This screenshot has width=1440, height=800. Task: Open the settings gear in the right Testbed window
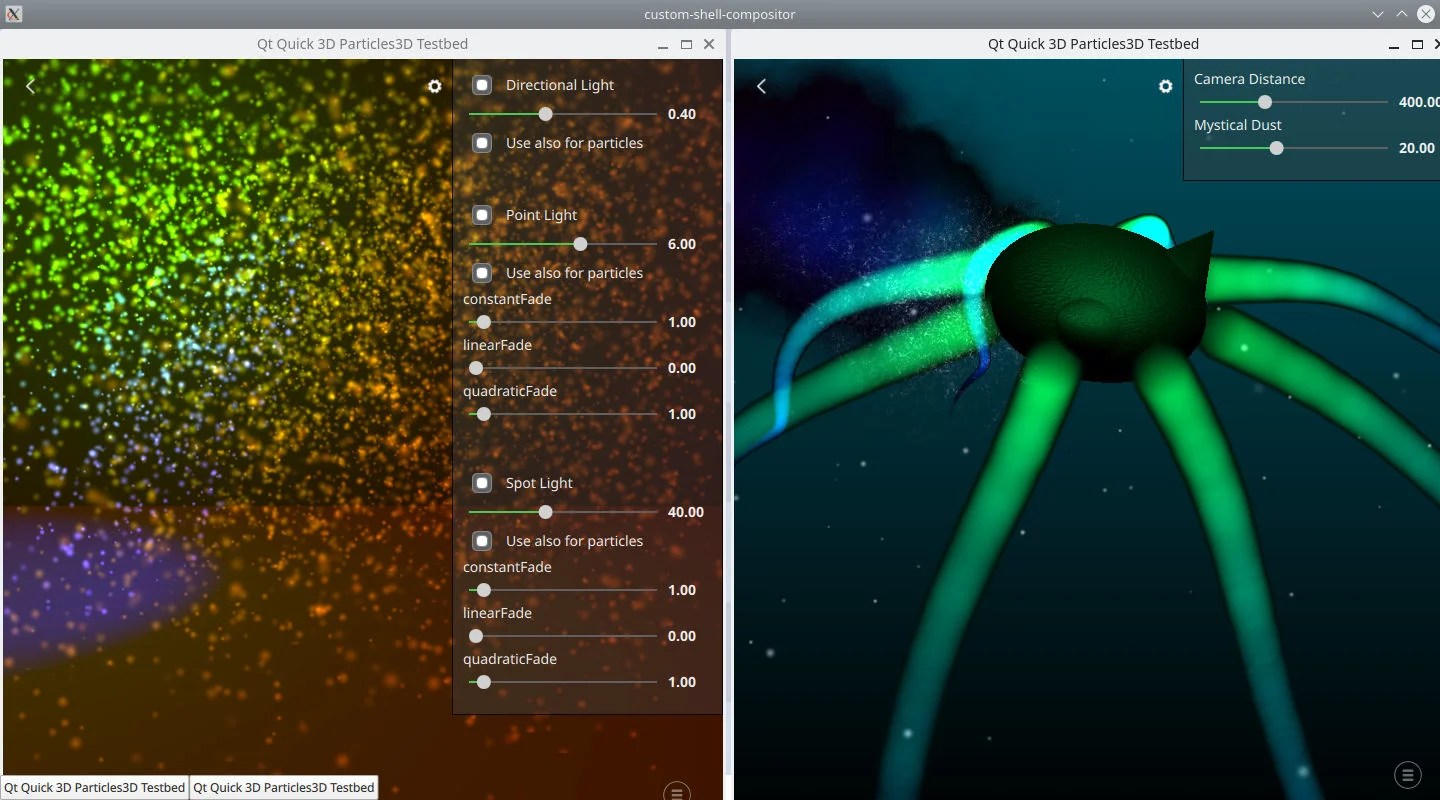(x=1166, y=86)
